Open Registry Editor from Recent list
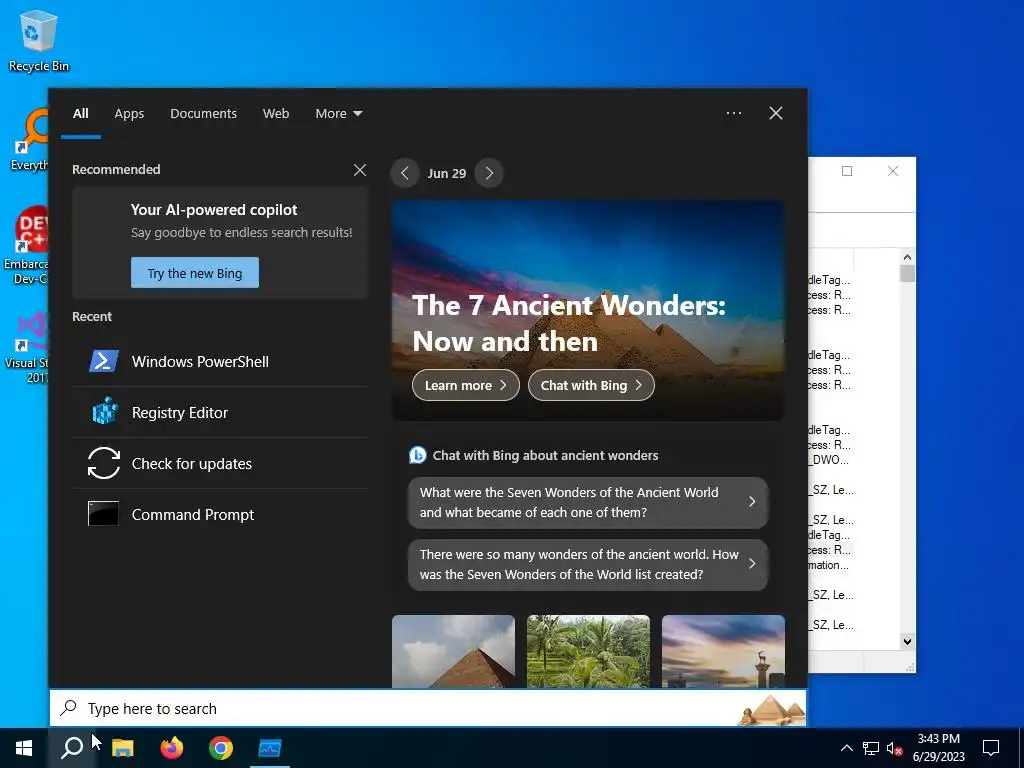Image resolution: width=1024 pixels, height=768 pixels. pyautogui.click(x=220, y=412)
